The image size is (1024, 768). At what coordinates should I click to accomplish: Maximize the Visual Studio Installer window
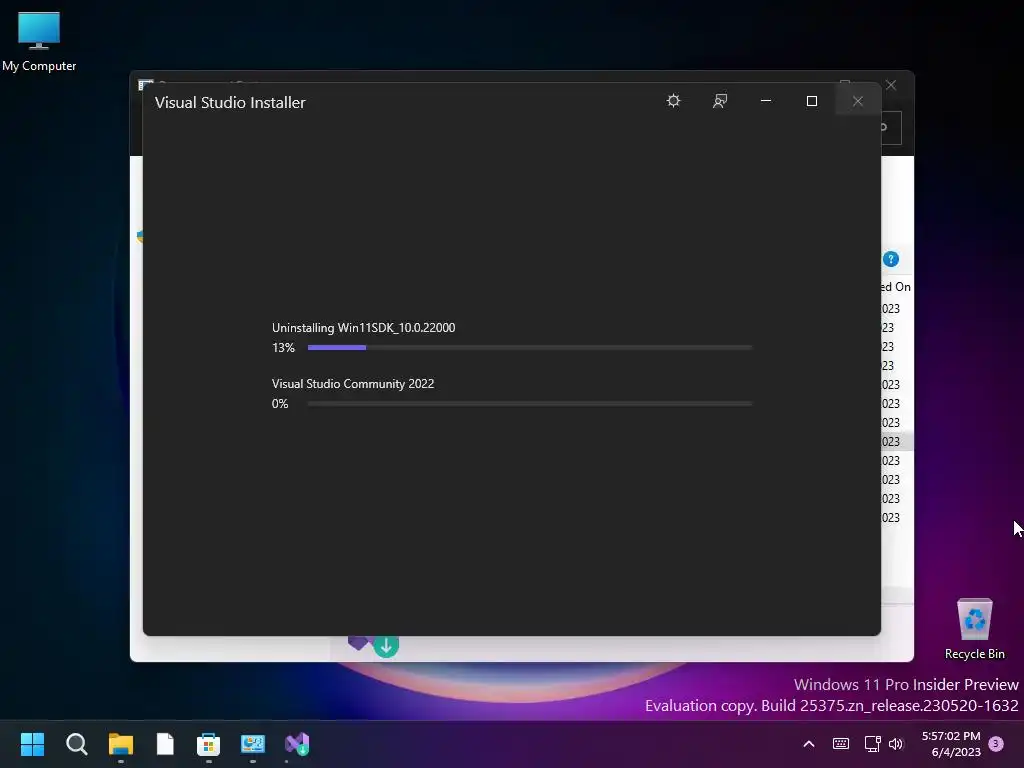(x=812, y=101)
